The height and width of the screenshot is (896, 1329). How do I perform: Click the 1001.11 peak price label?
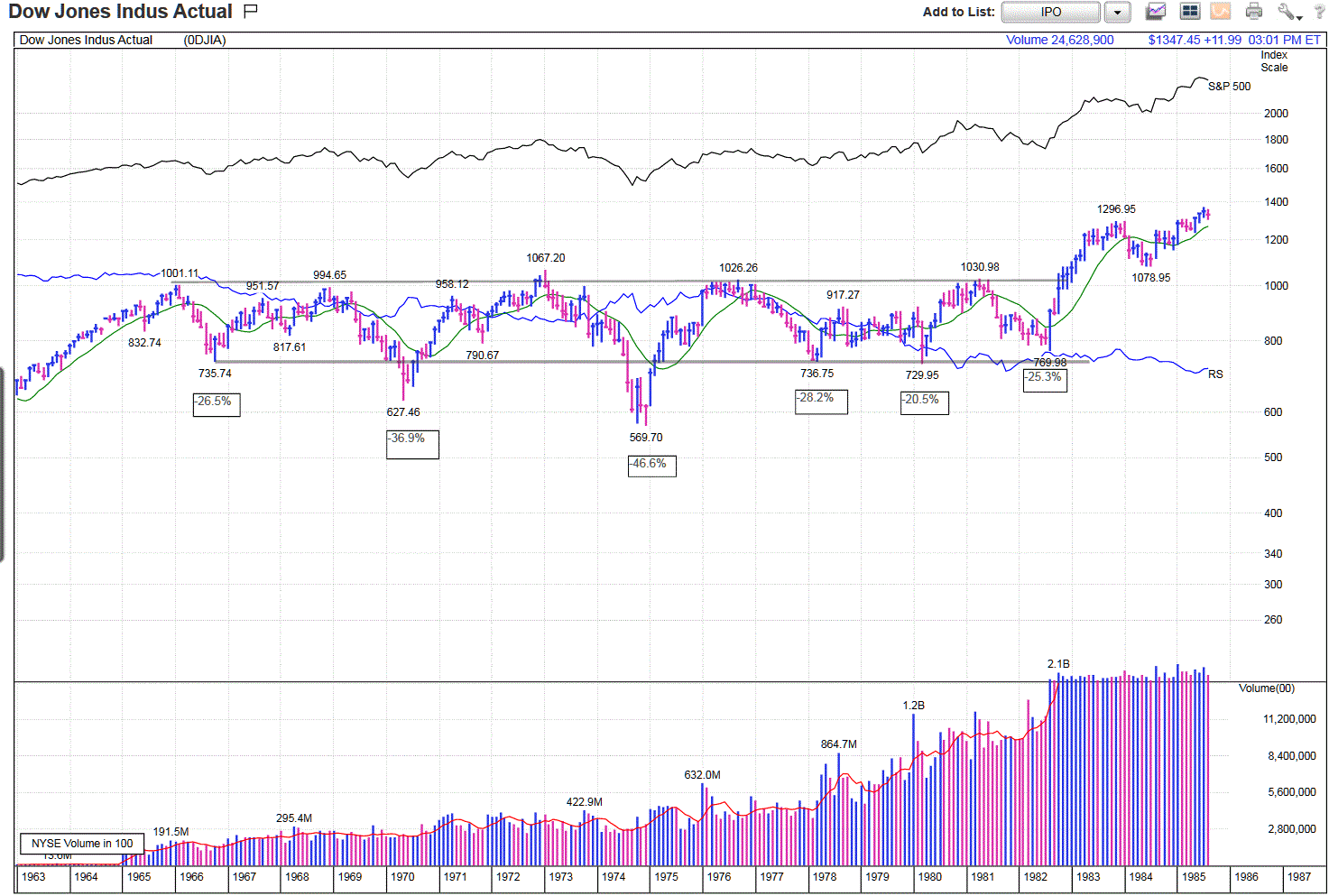pos(180,273)
